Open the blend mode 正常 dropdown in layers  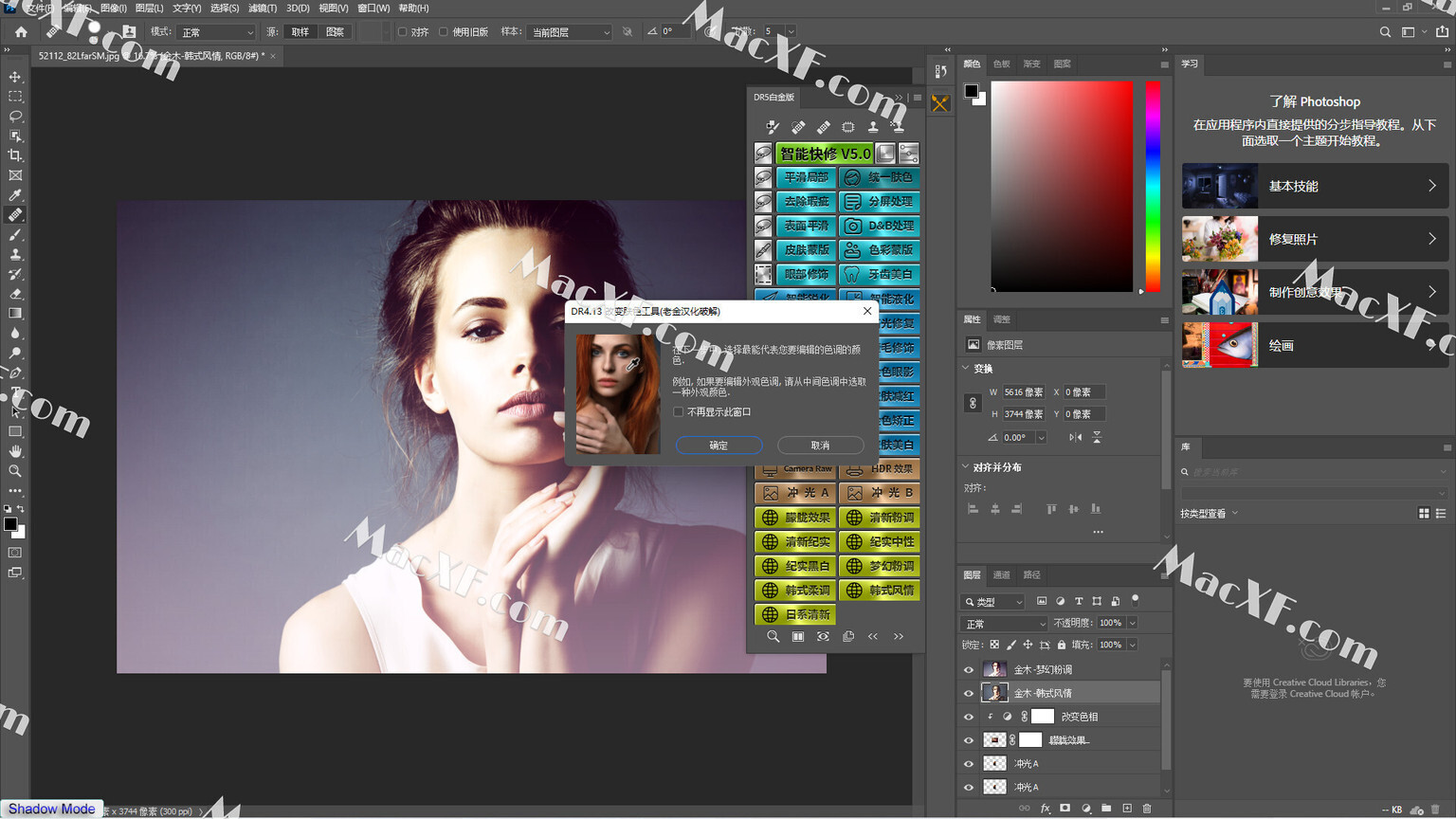(x=1004, y=624)
